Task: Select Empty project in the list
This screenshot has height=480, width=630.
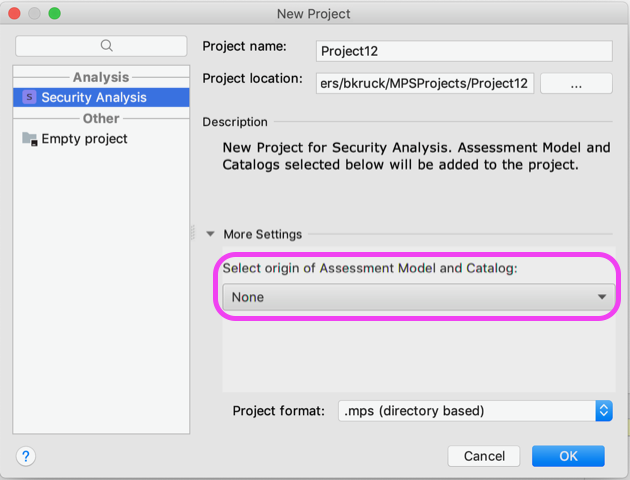Action: click(84, 139)
